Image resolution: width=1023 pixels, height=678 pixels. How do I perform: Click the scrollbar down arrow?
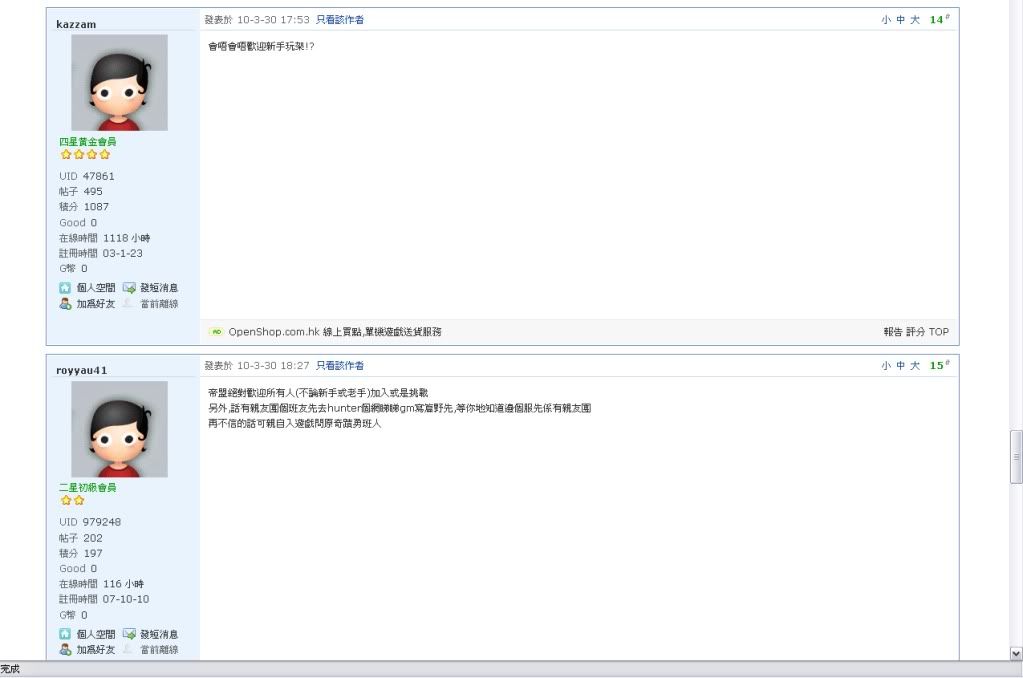coord(1016,653)
